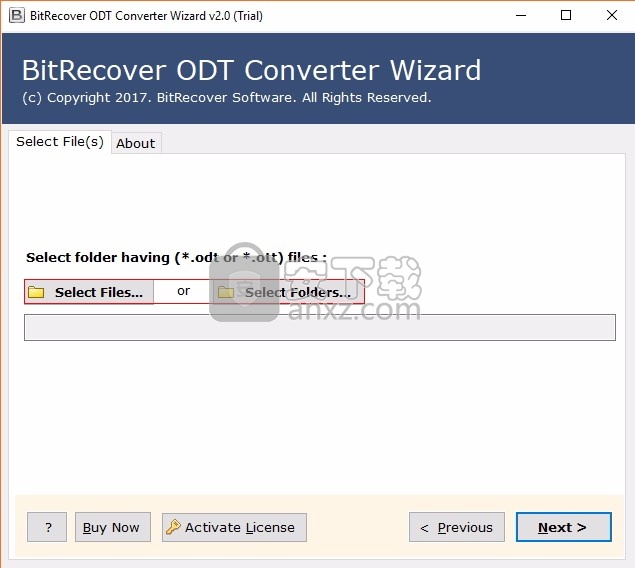Open the About tab
This screenshot has width=635, height=568.
click(x=135, y=143)
